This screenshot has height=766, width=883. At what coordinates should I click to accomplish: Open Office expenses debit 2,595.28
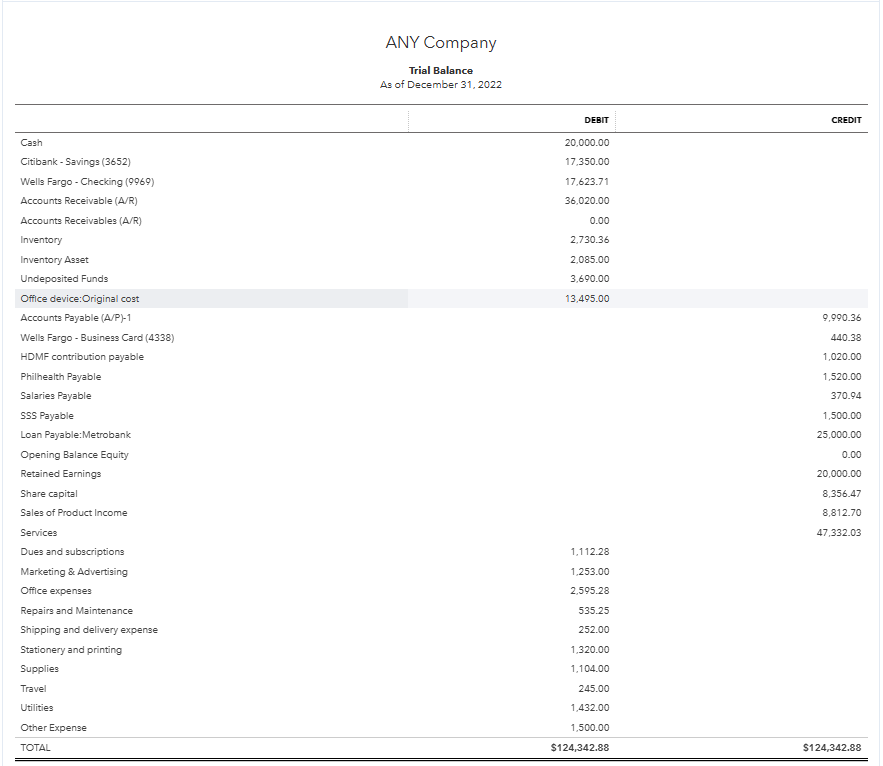coord(590,591)
